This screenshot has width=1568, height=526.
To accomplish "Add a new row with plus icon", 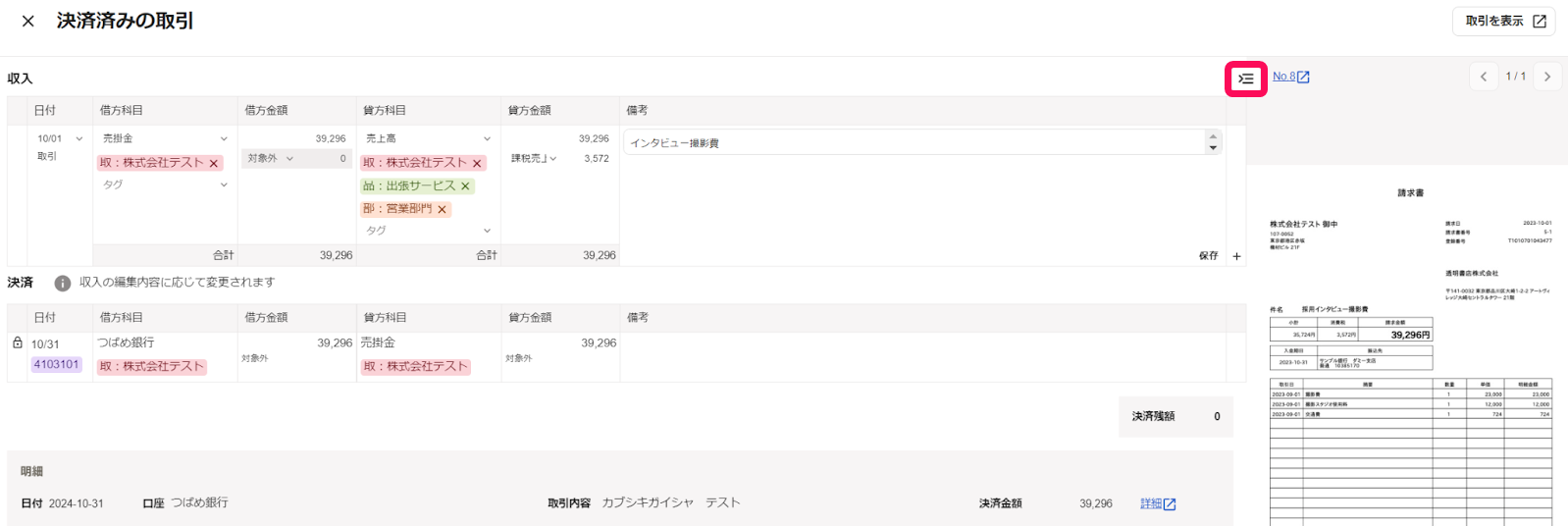I will [x=1236, y=256].
